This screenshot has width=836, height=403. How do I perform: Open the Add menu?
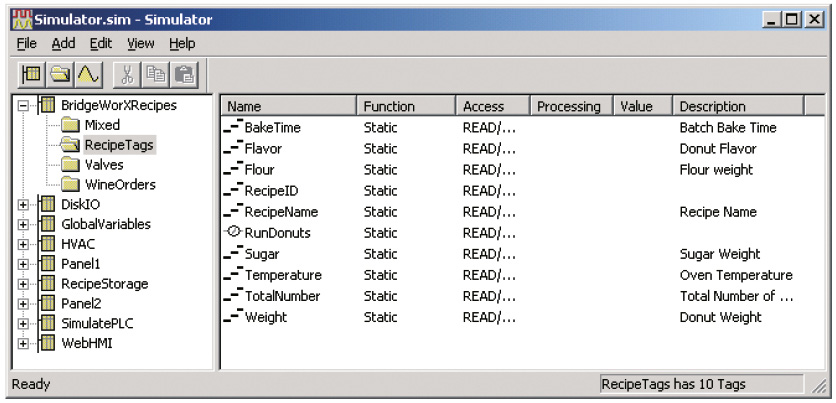pyautogui.click(x=63, y=43)
